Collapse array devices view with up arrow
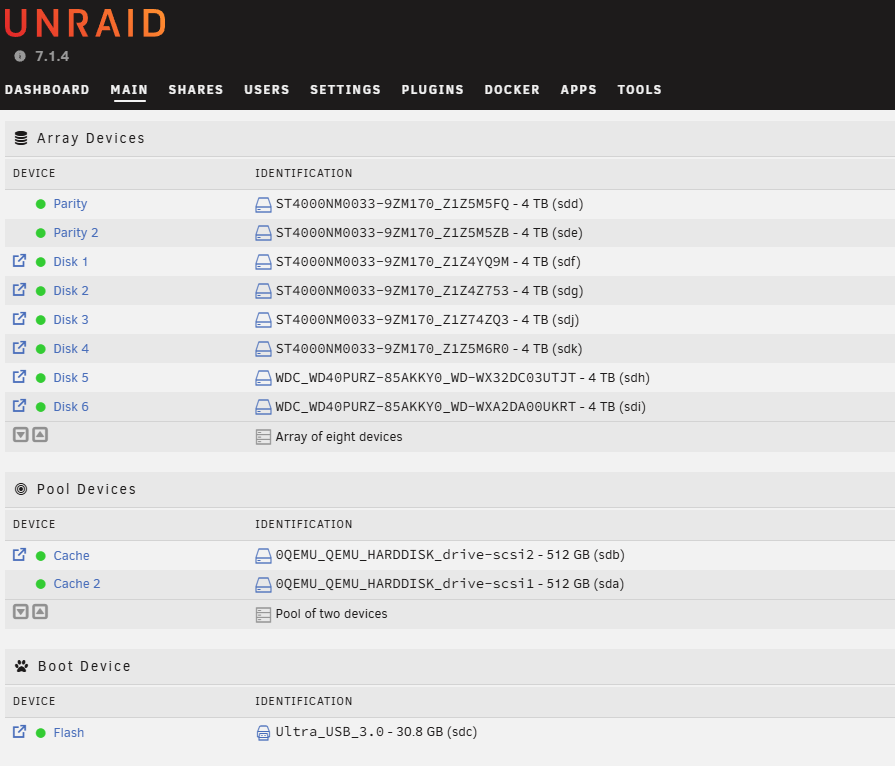895x766 pixels. [40, 435]
